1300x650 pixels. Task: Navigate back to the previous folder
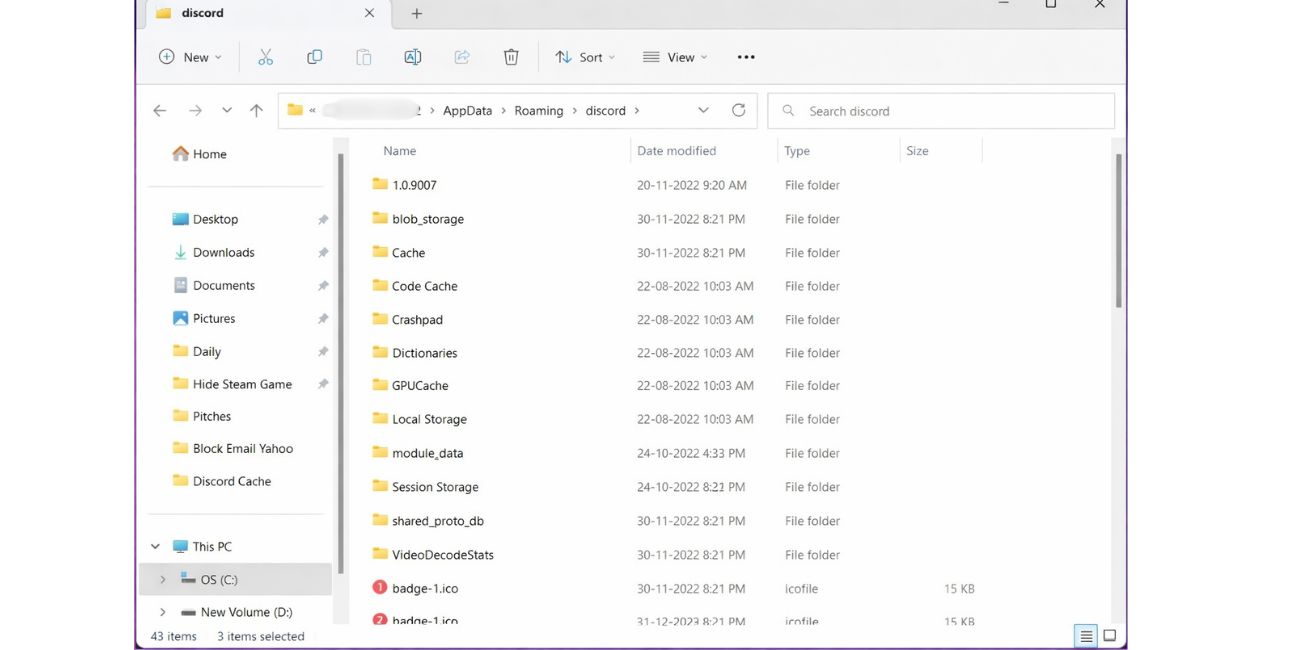(x=159, y=110)
